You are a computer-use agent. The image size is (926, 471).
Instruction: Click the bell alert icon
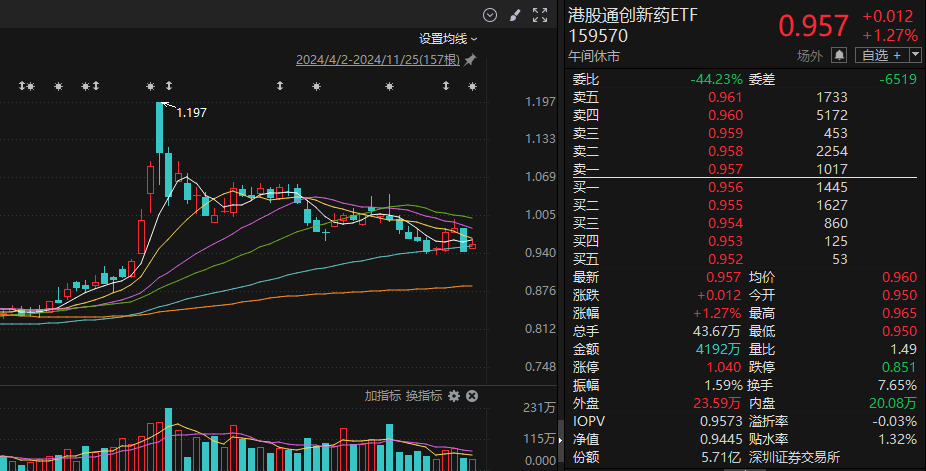(x=839, y=55)
